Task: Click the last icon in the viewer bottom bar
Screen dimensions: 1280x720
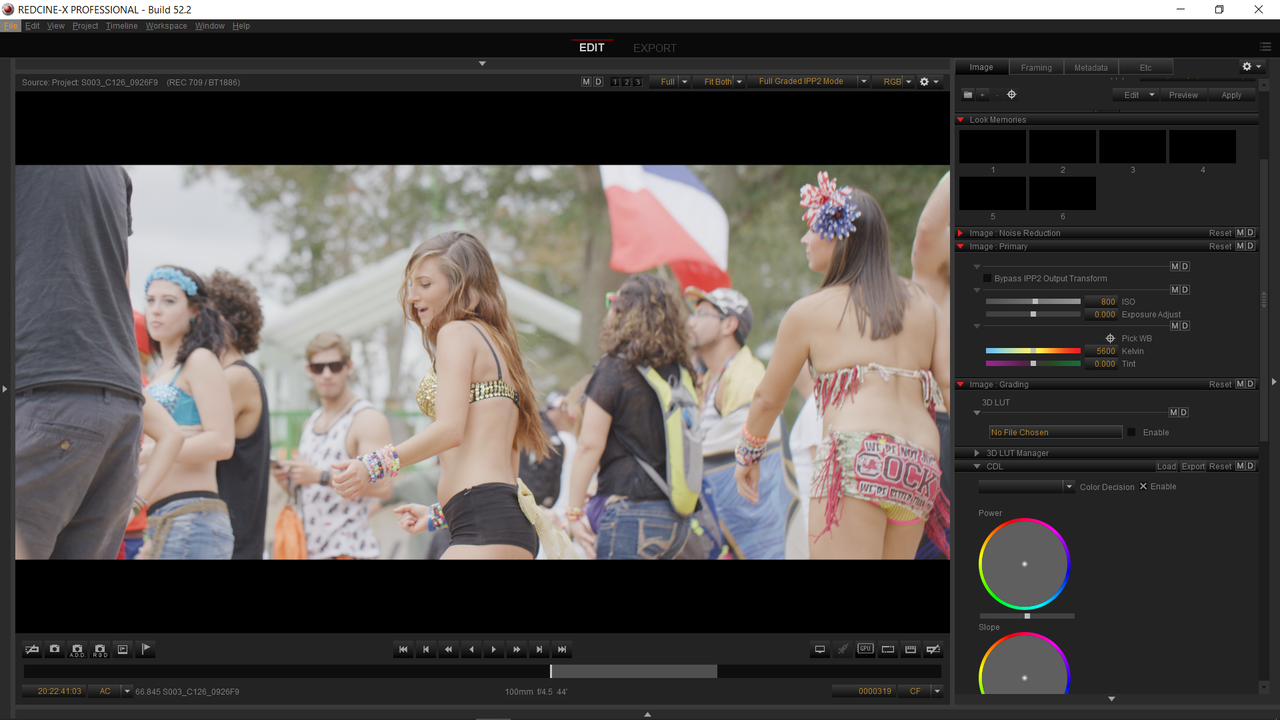Action: click(934, 649)
